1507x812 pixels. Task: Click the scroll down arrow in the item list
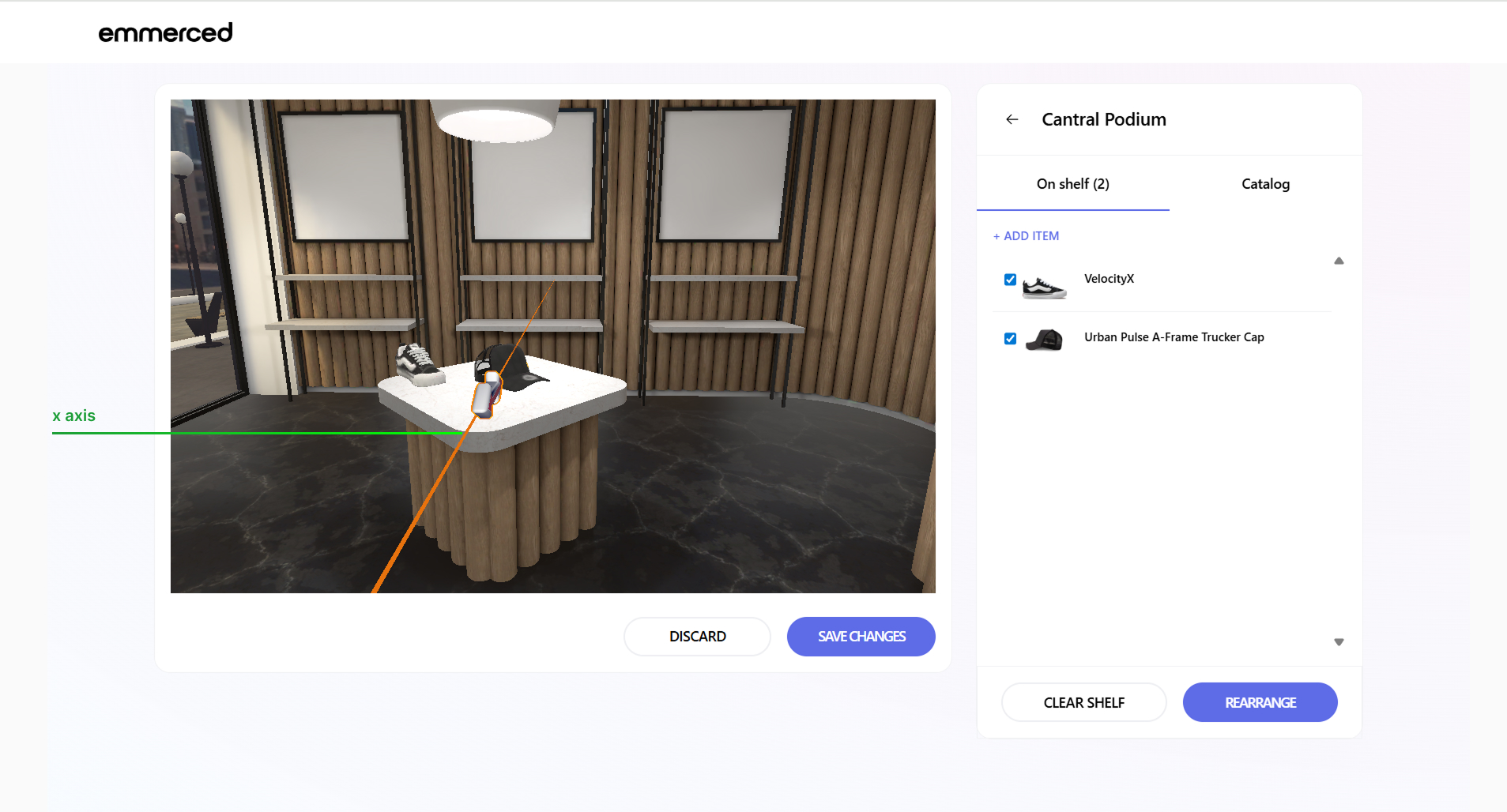(x=1339, y=642)
